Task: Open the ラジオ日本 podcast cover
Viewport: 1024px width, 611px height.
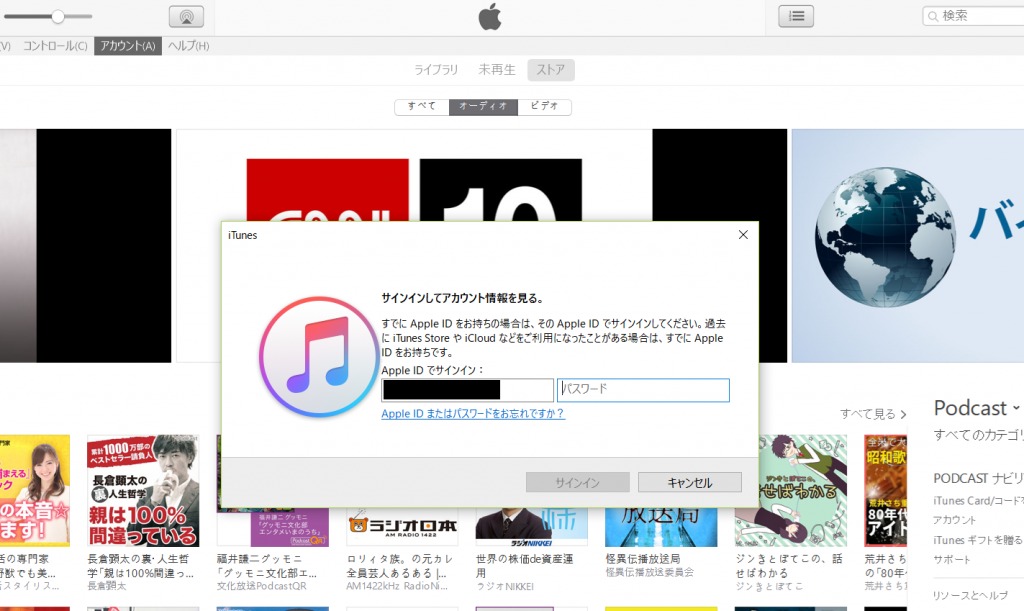Action: click(402, 527)
